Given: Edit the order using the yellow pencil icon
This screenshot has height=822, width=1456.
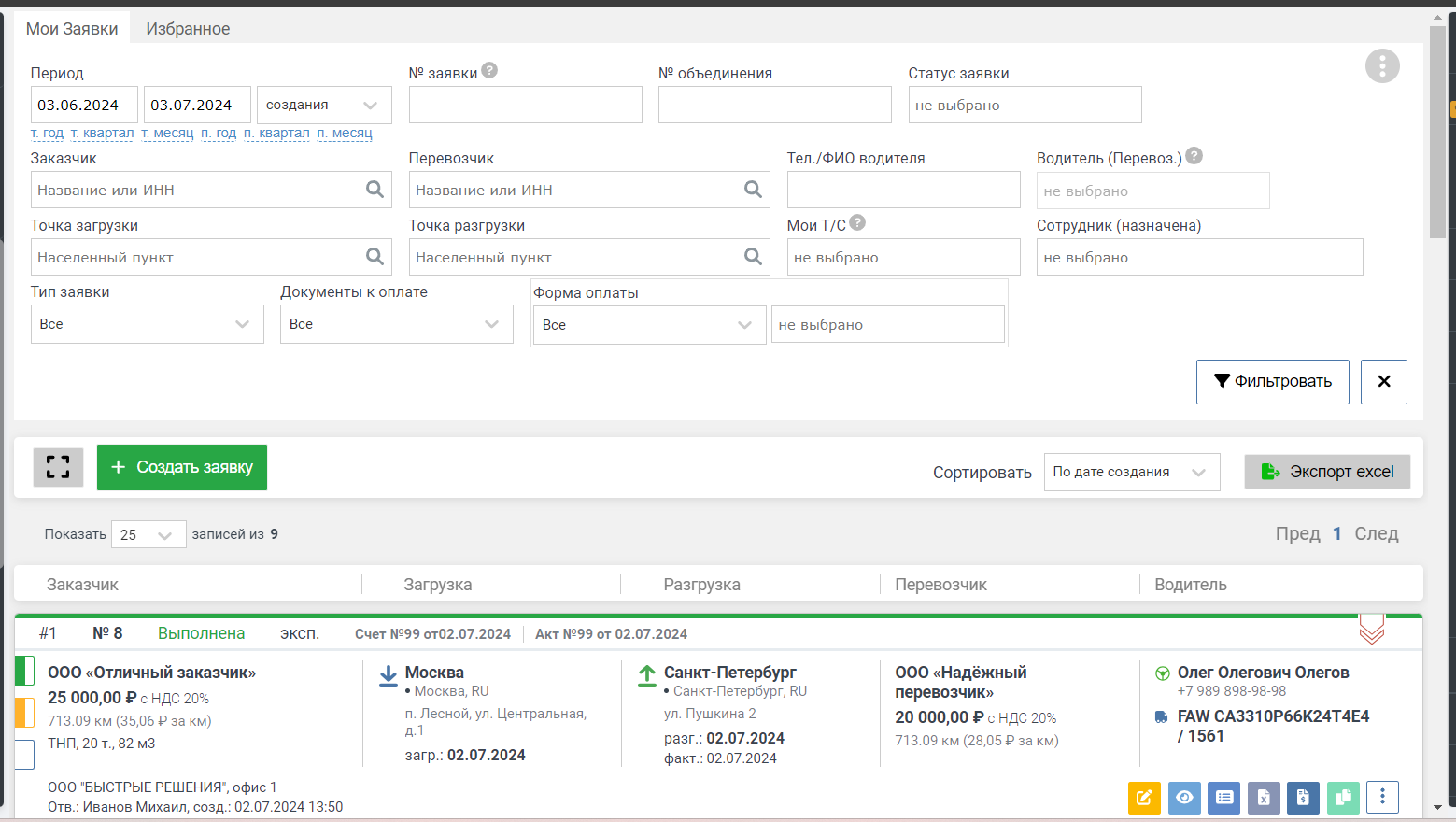Looking at the screenshot, I should (x=1145, y=798).
